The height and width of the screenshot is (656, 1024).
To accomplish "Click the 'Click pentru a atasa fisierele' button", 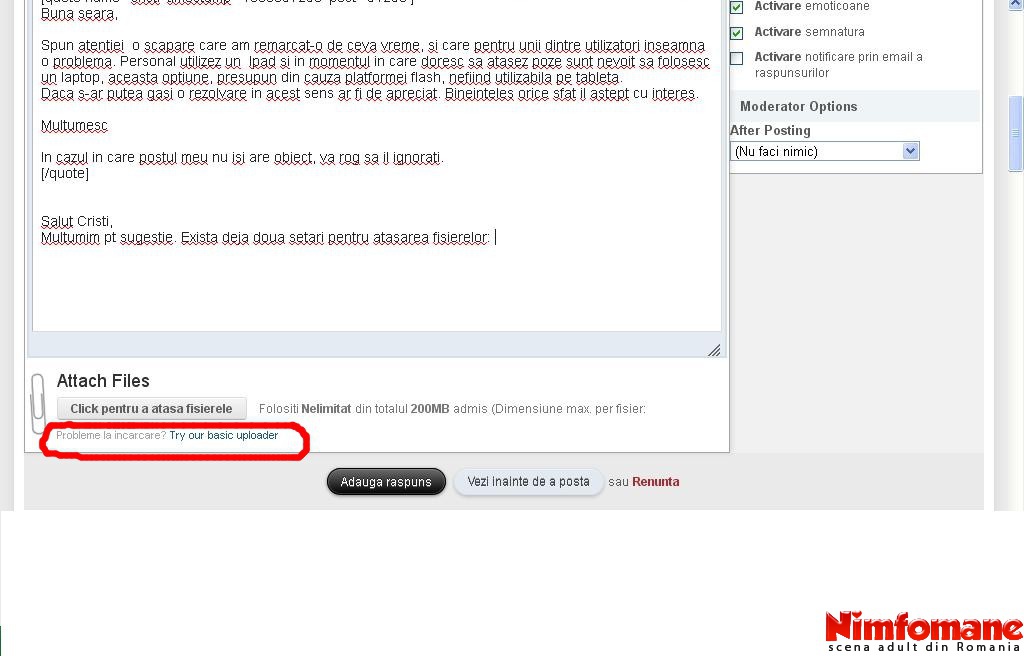I will tap(151, 408).
